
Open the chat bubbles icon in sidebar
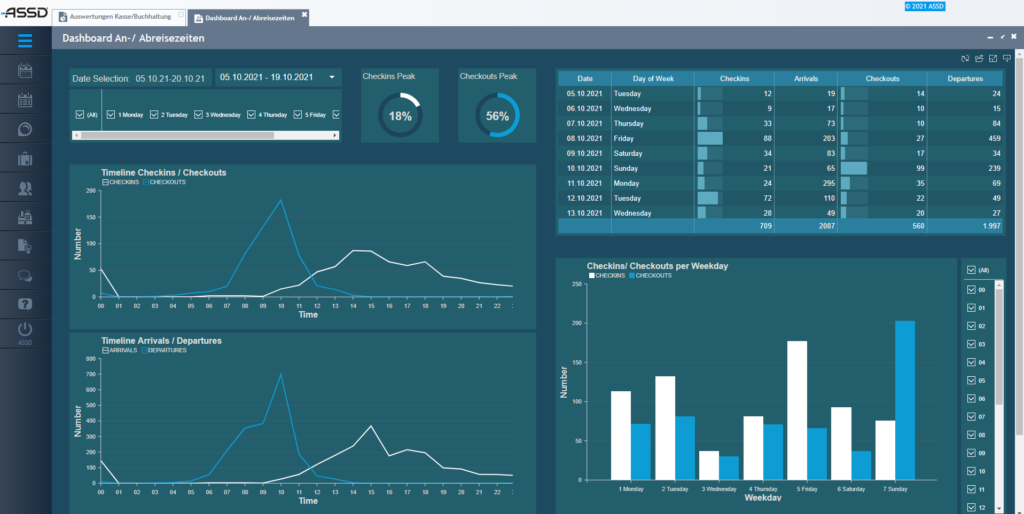click(x=25, y=276)
